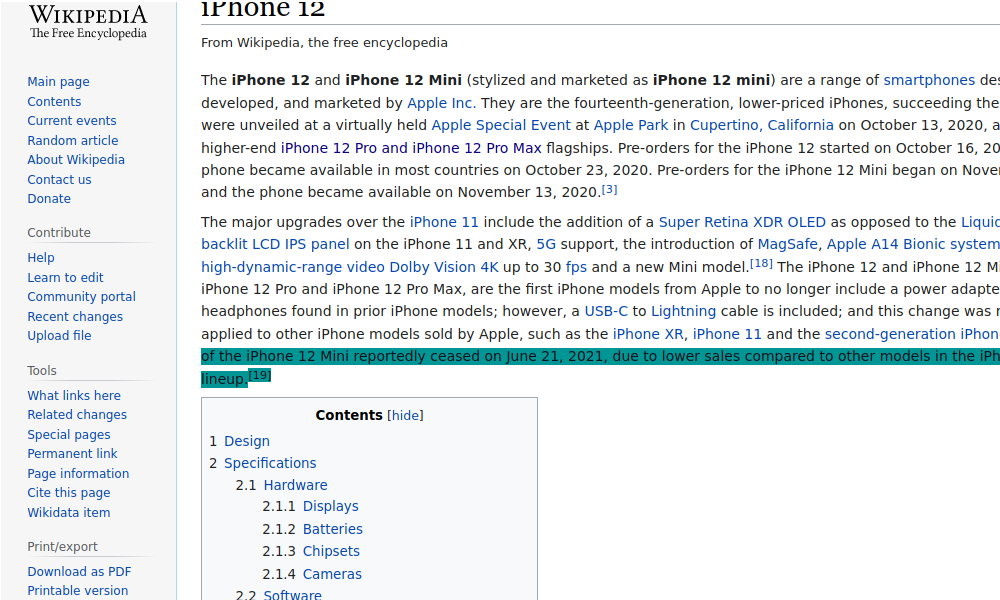Jump to Design section in contents

(x=247, y=441)
